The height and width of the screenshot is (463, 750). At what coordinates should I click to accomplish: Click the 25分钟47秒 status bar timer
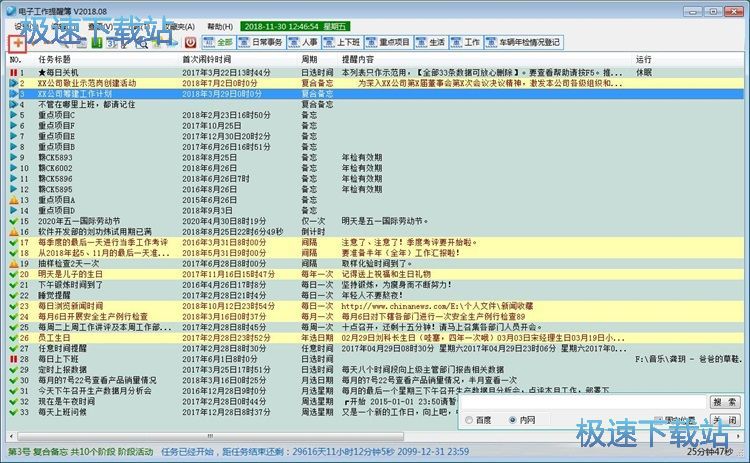710,452
